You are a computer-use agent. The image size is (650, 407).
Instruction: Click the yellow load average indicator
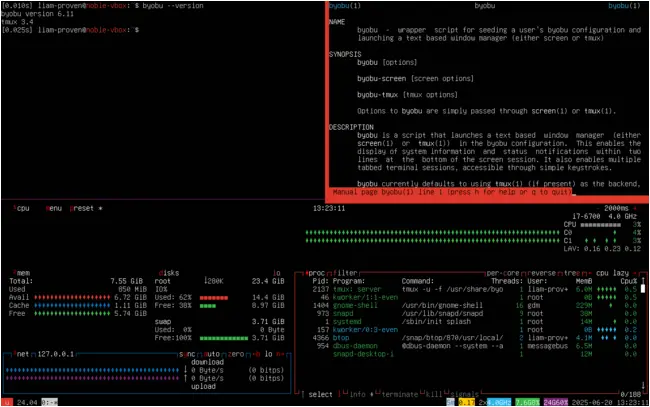pos(467,402)
